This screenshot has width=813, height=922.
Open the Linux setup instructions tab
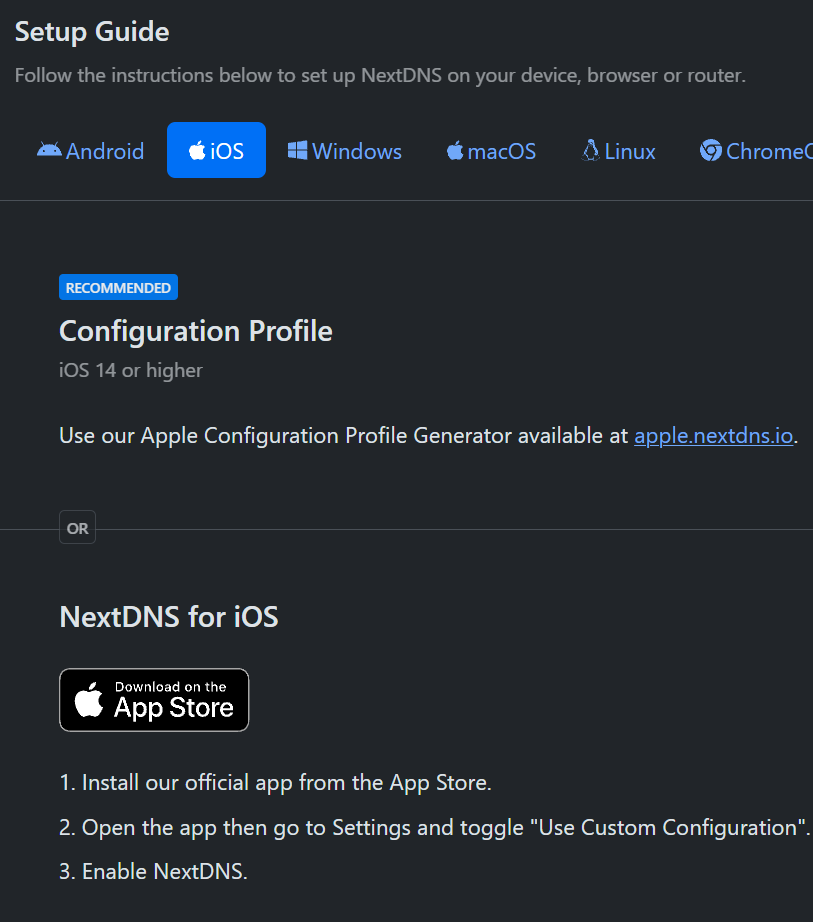[619, 151]
